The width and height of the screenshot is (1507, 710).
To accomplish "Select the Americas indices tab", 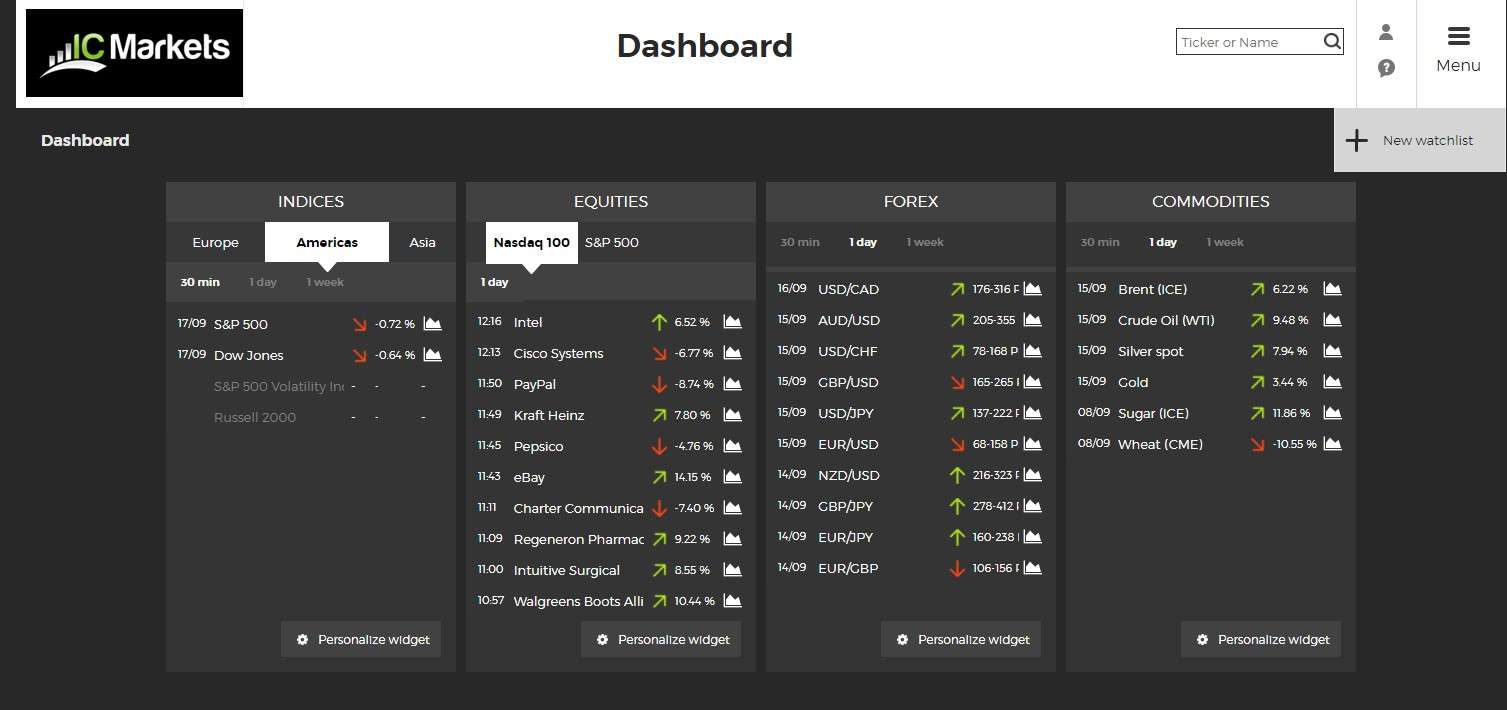I will [327, 242].
